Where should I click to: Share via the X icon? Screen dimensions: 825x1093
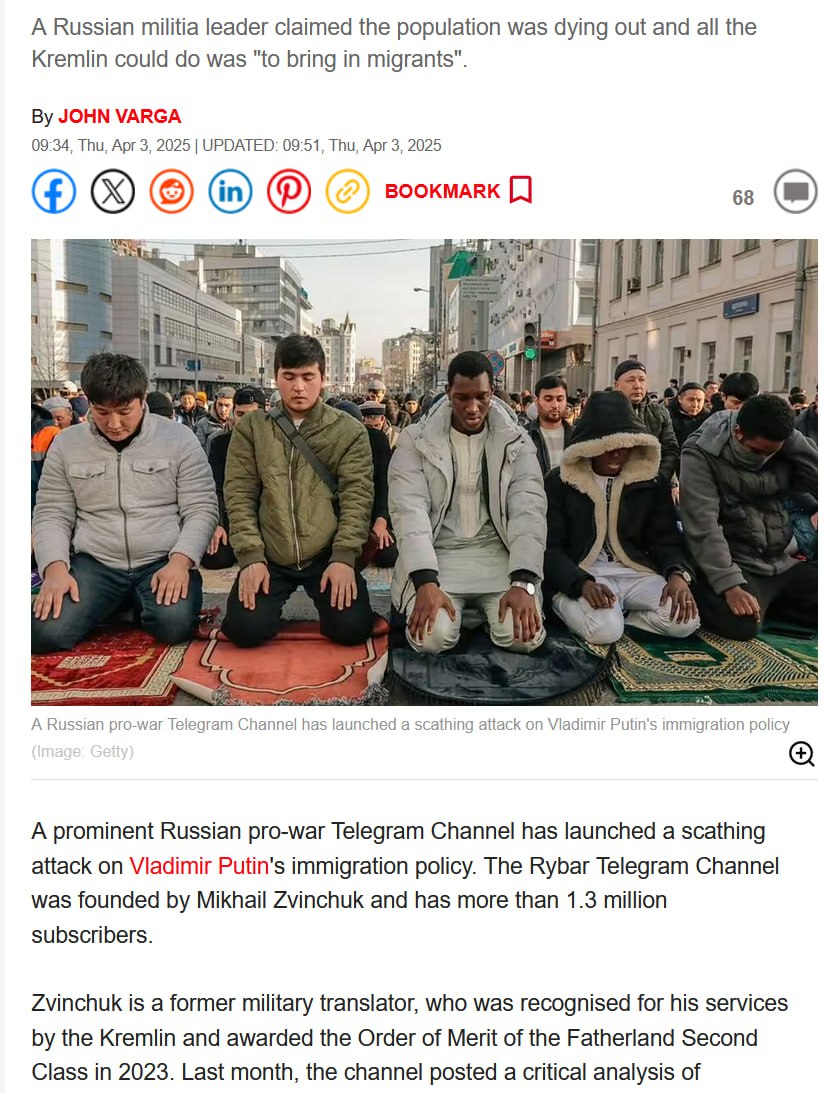[113, 191]
